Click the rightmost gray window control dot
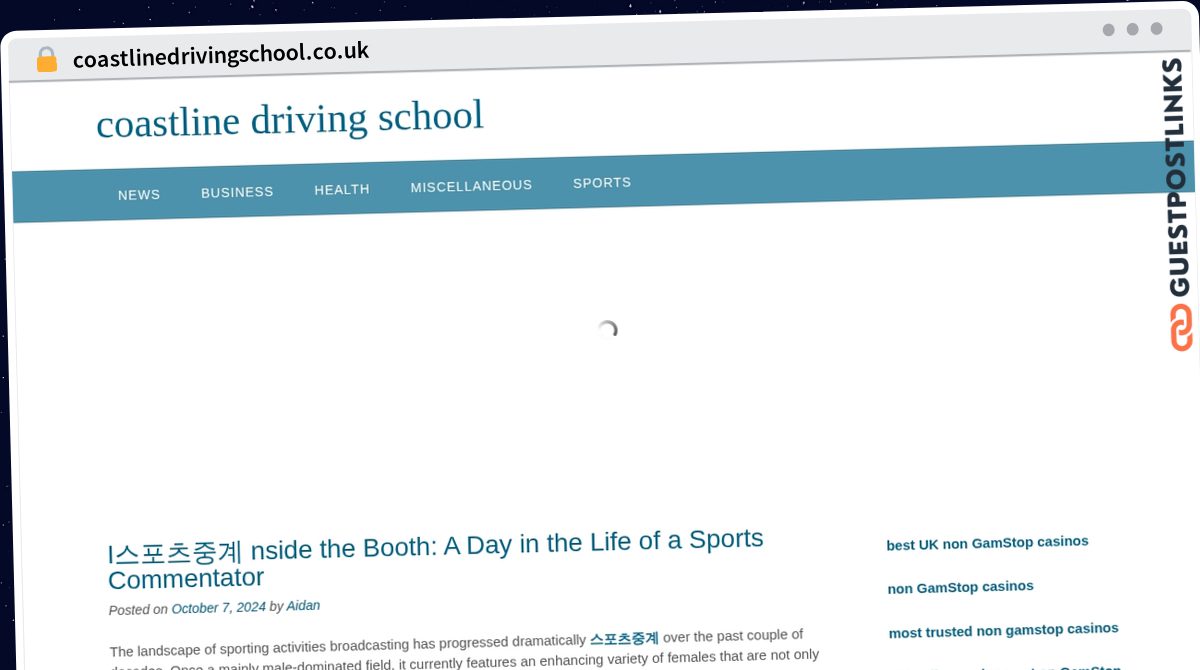This screenshot has width=1200, height=670. [1156, 29]
